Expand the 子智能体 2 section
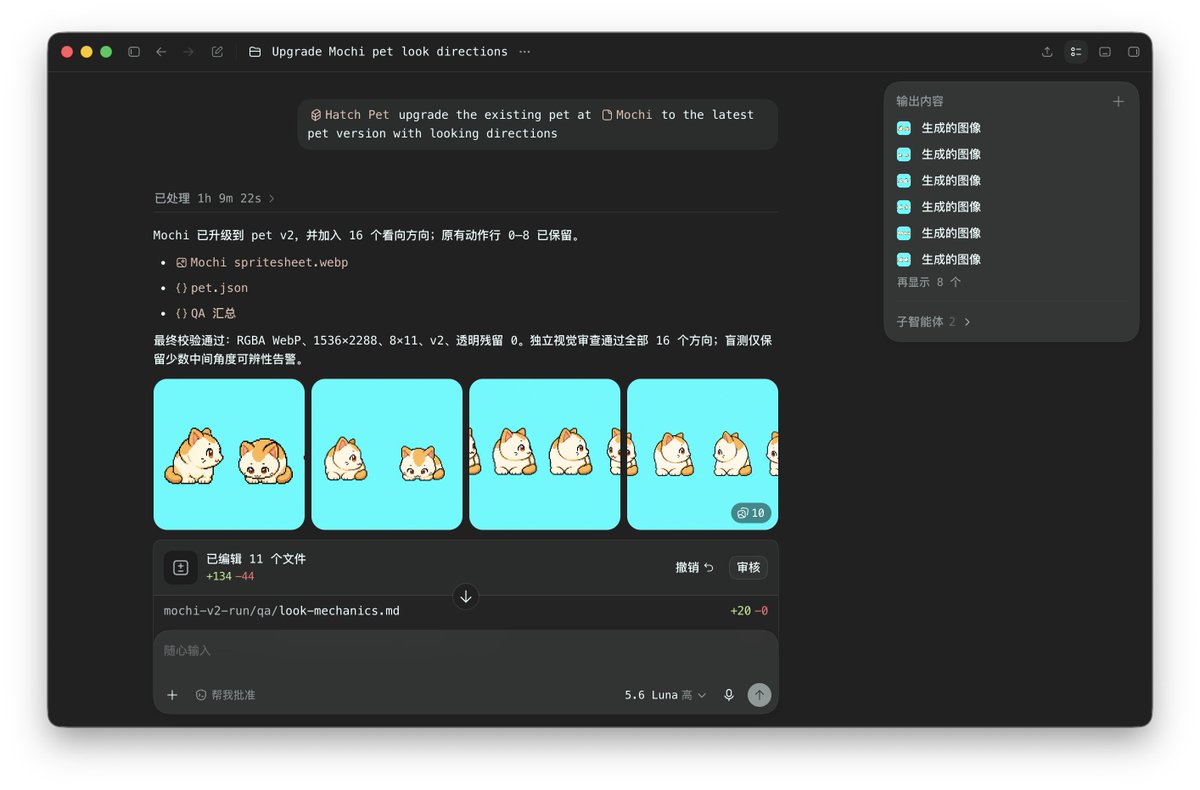 pyautogui.click(x=934, y=322)
